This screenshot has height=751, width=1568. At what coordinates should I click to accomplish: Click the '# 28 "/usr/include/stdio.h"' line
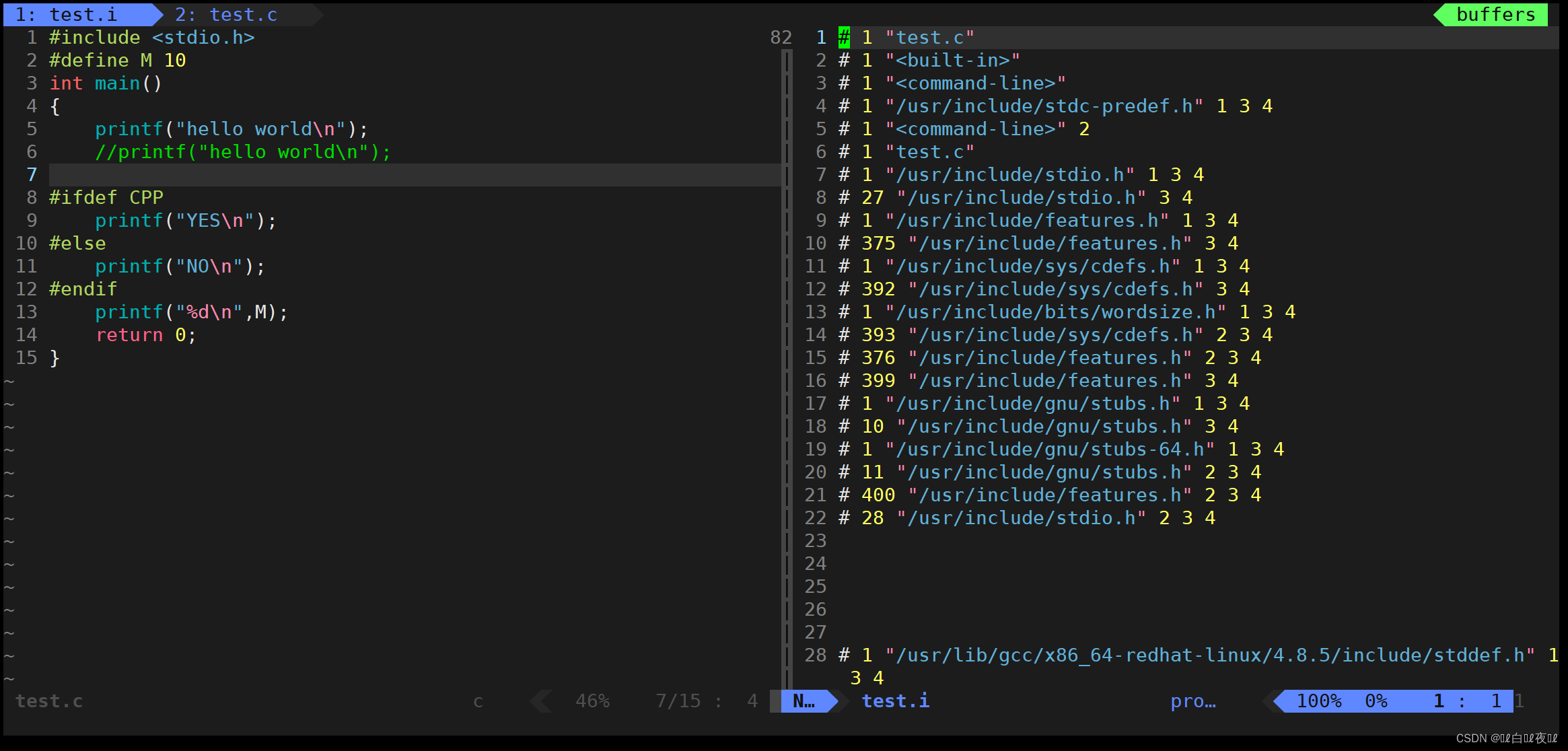point(1028,517)
